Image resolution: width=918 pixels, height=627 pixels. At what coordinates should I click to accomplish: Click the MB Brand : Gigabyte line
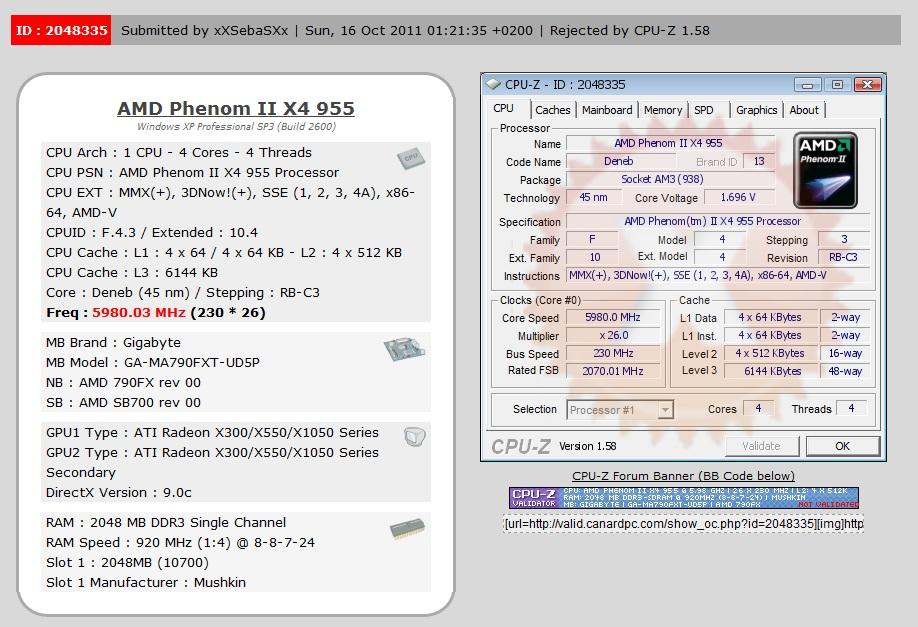114,342
